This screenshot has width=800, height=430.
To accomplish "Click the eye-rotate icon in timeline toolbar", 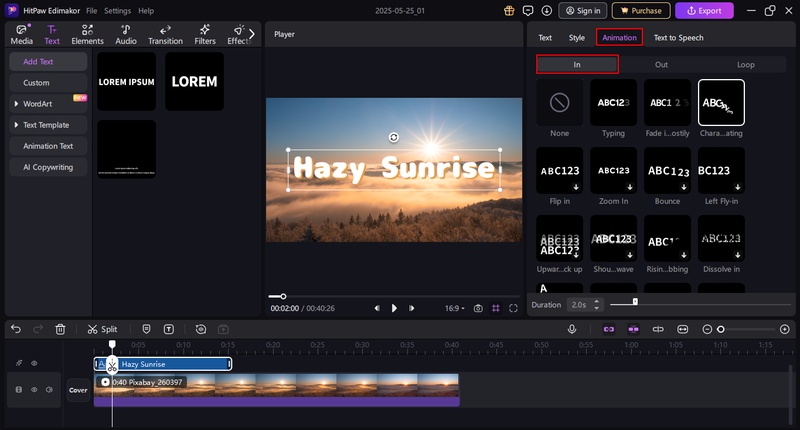I will [201, 329].
